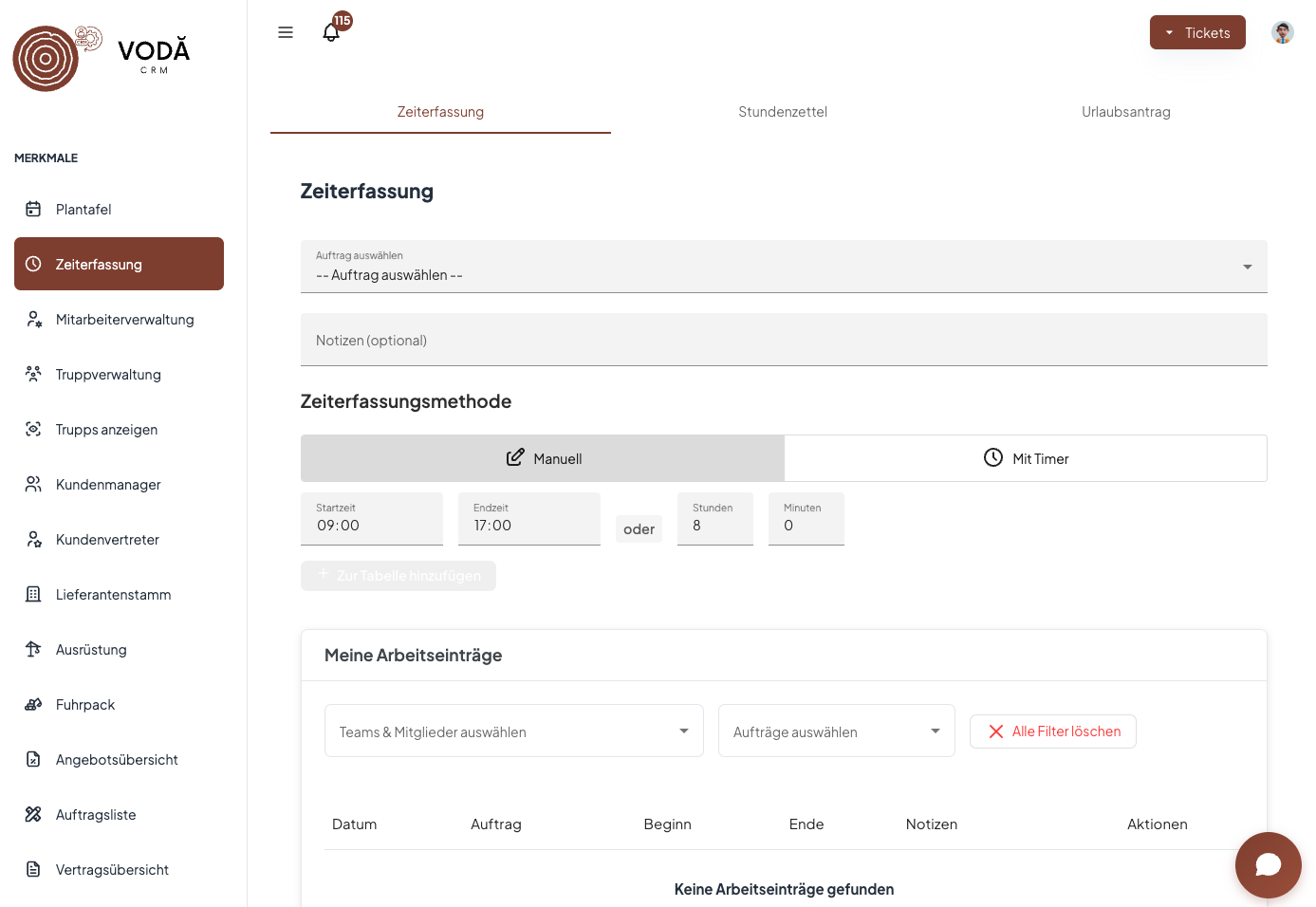The height and width of the screenshot is (907, 1316).
Task: Open the Aufträge auswählen filter dropdown
Action: 837,731
